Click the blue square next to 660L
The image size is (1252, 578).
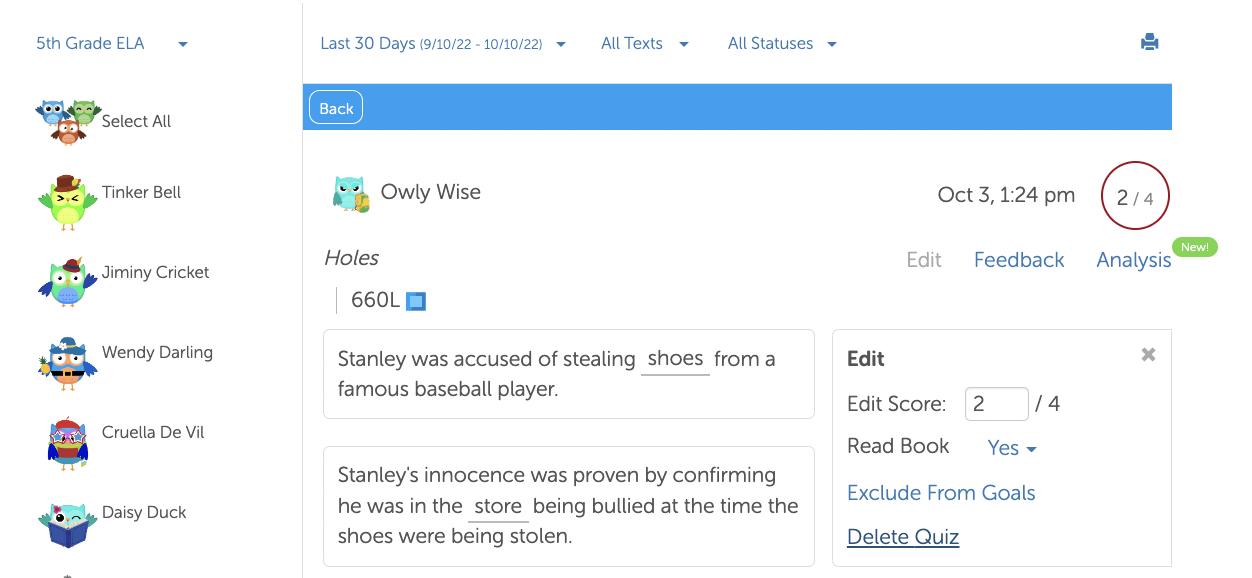tap(416, 301)
